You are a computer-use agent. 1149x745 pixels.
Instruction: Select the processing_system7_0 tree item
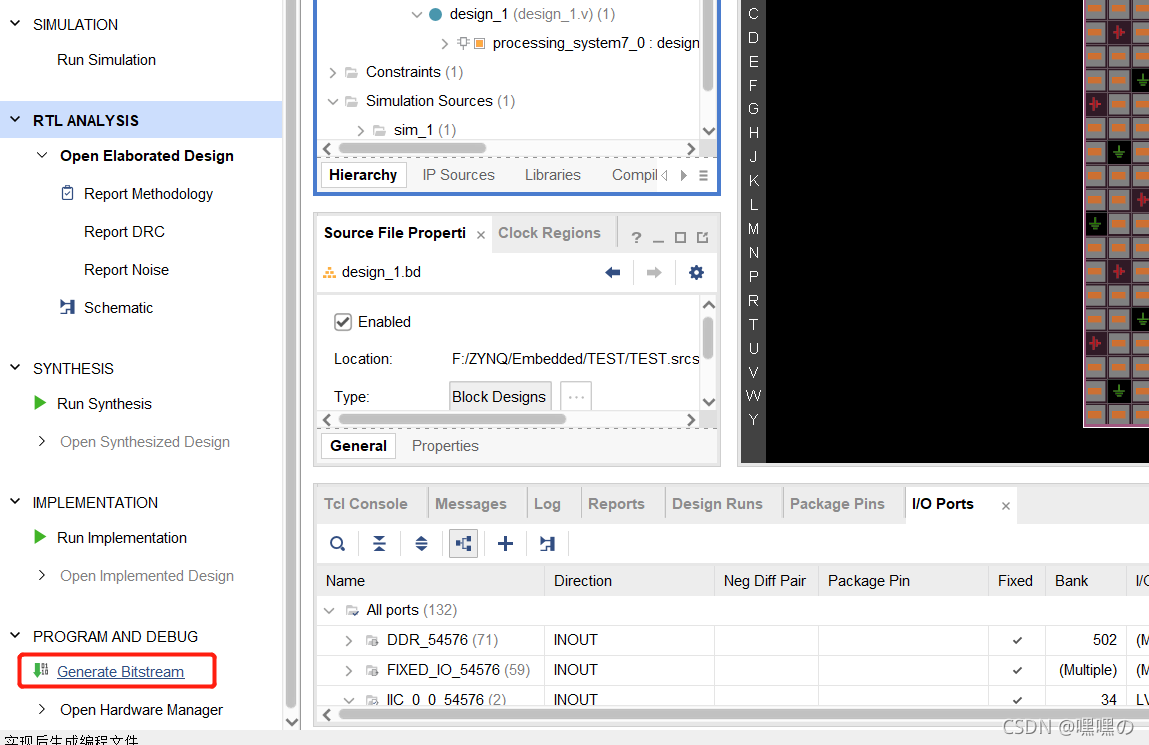[596, 43]
